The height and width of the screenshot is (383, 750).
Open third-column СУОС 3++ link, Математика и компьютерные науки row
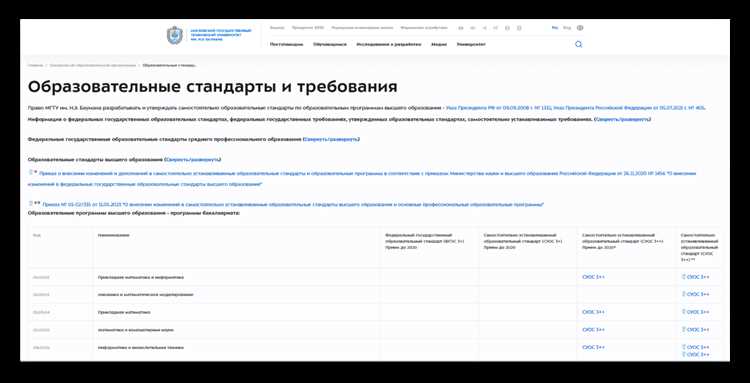(x=594, y=330)
